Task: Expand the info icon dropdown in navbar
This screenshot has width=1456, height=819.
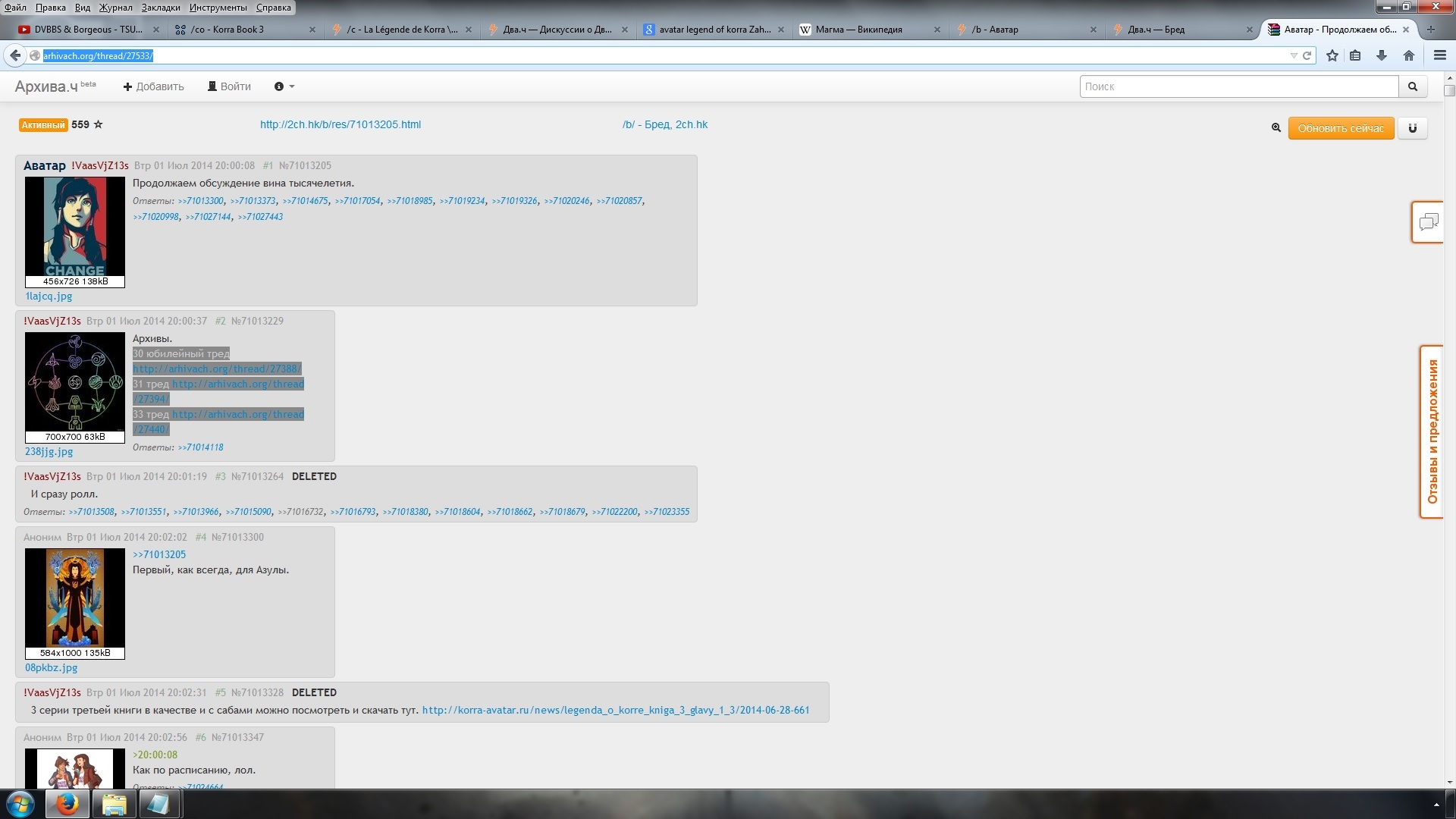Action: (x=284, y=86)
